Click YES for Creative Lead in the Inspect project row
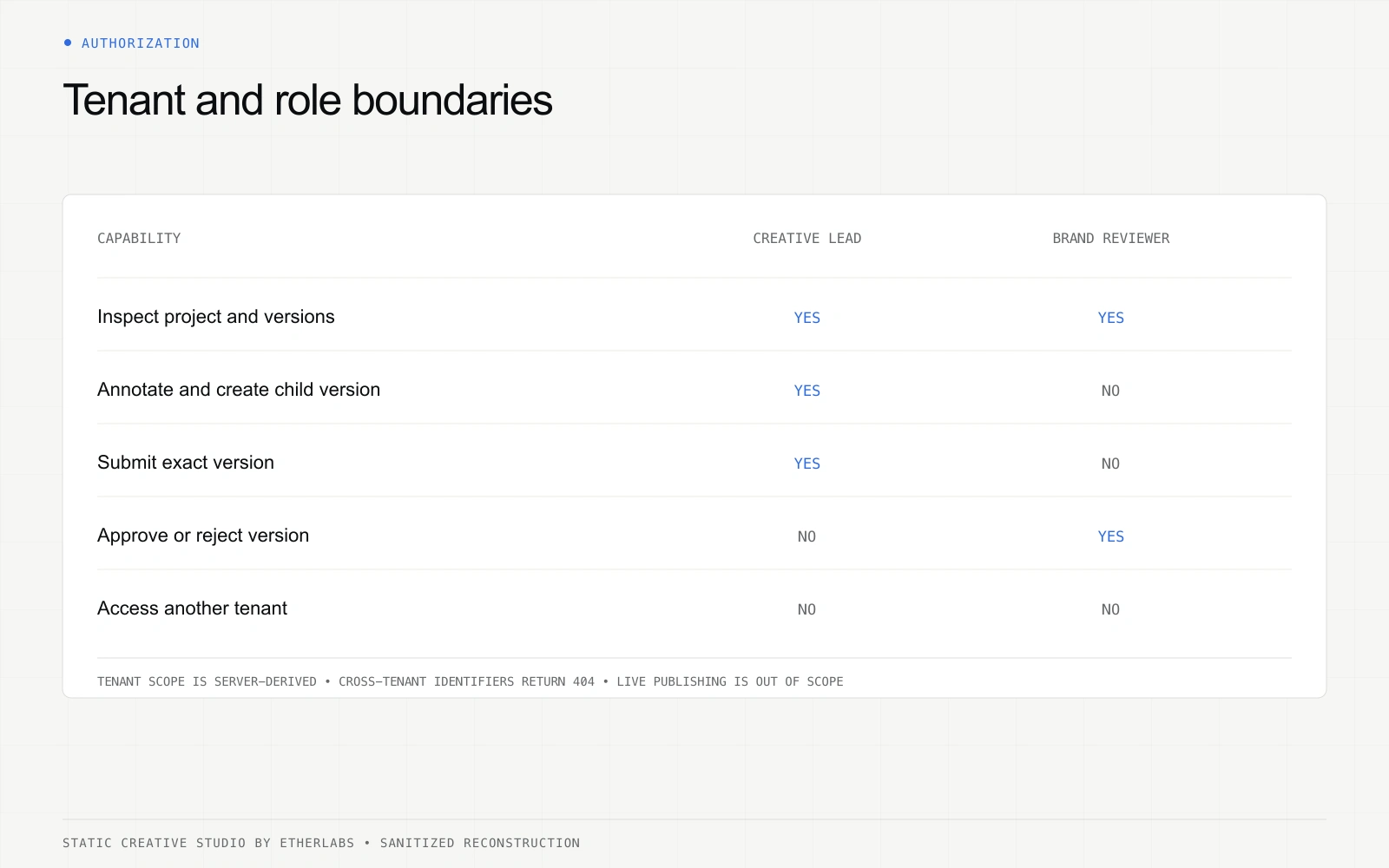The width and height of the screenshot is (1389, 868). [806, 318]
